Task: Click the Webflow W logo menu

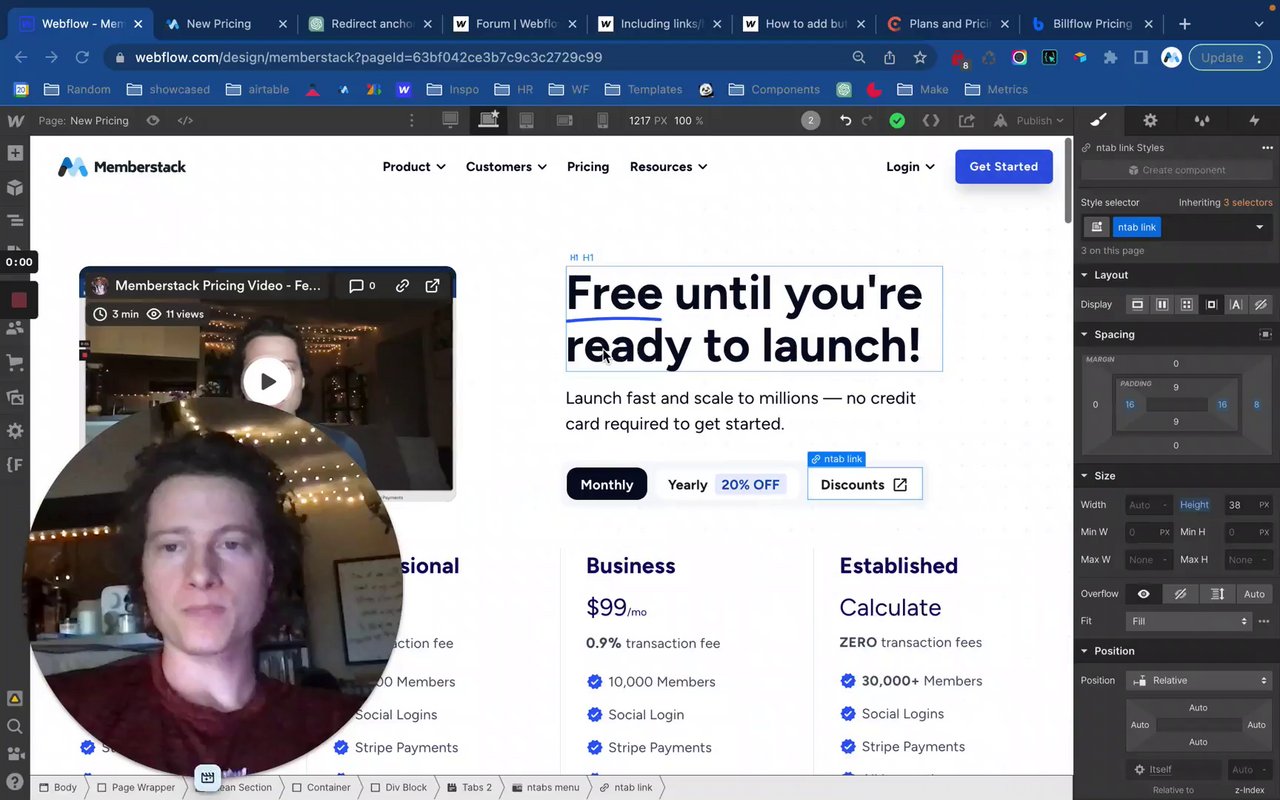Action: [x=15, y=120]
